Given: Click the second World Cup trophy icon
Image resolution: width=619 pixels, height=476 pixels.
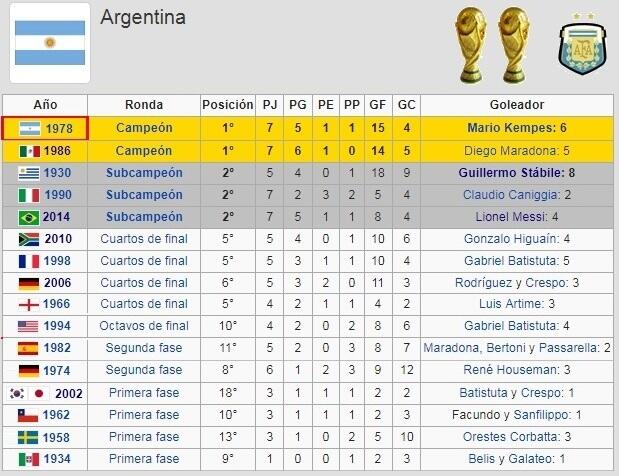Looking at the screenshot, I should coord(512,45).
